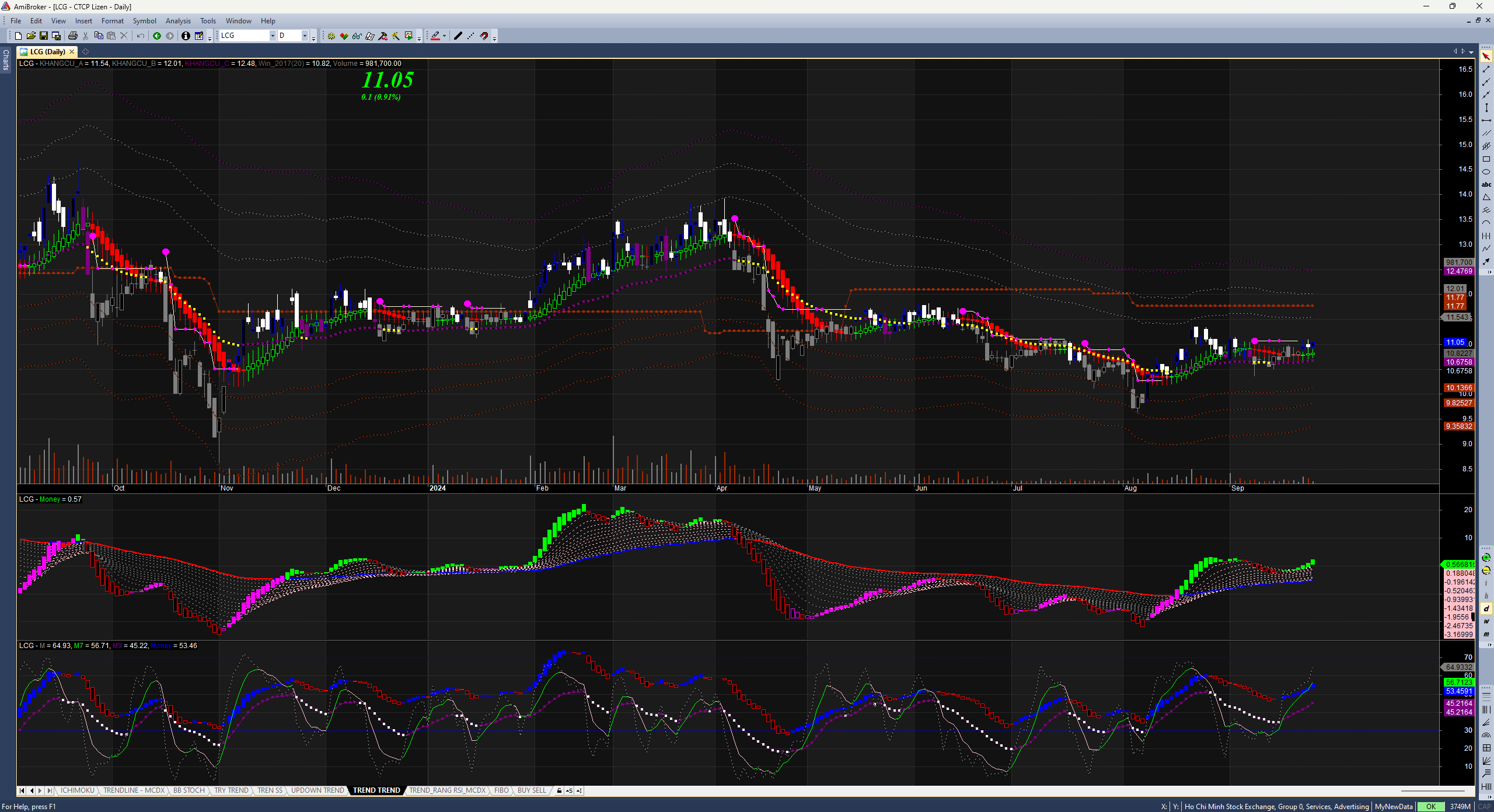Click the Save All toolbar icon
Screen dimensions: 1494x812
point(57,36)
